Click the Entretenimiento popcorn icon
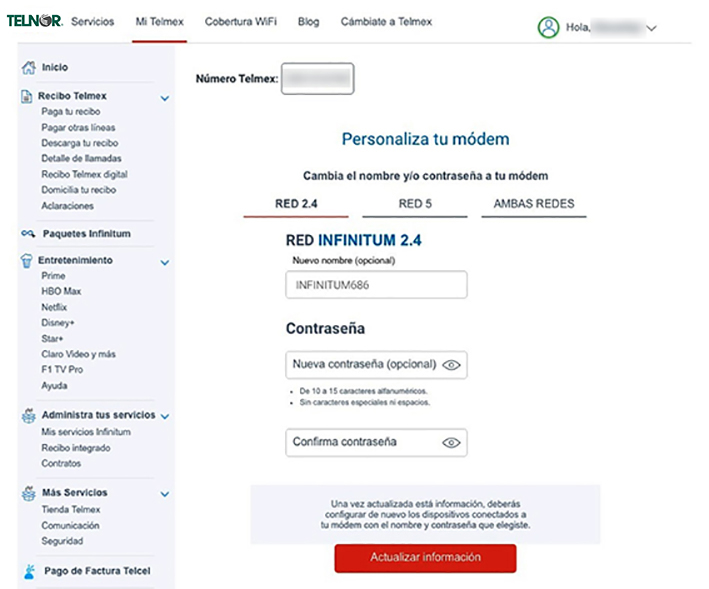Image resolution: width=709 pixels, height=589 pixels. point(28,260)
